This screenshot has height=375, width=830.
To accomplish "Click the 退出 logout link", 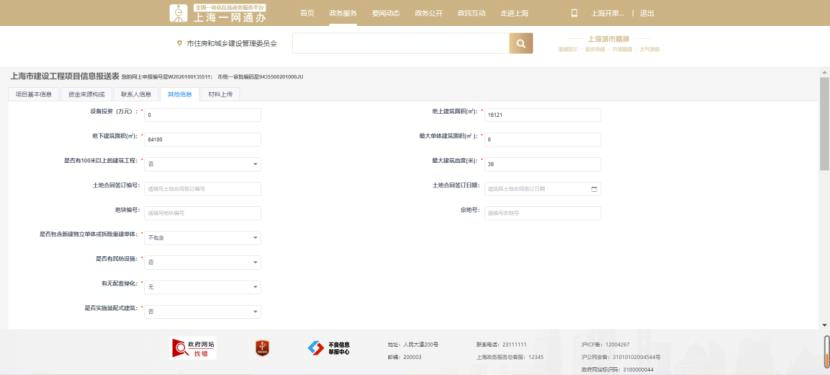I will (647, 13).
